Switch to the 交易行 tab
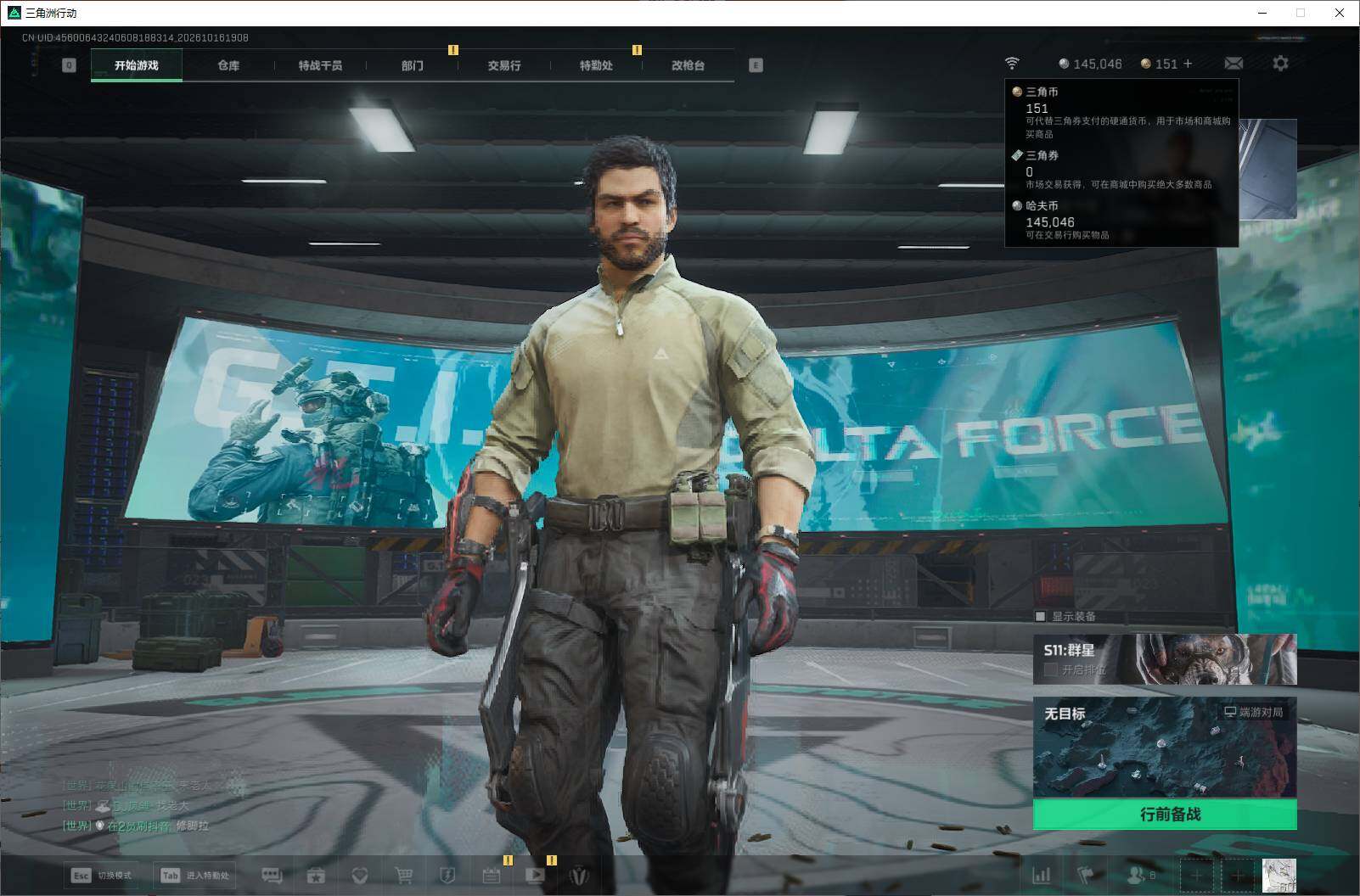Image resolution: width=1360 pixels, height=896 pixels. [x=504, y=65]
